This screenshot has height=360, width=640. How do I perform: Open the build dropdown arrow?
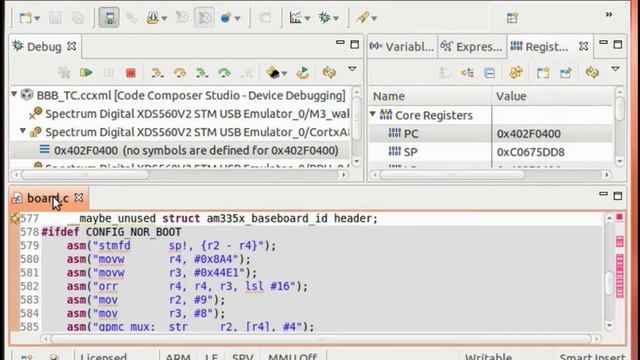pyautogui.click(x=164, y=18)
